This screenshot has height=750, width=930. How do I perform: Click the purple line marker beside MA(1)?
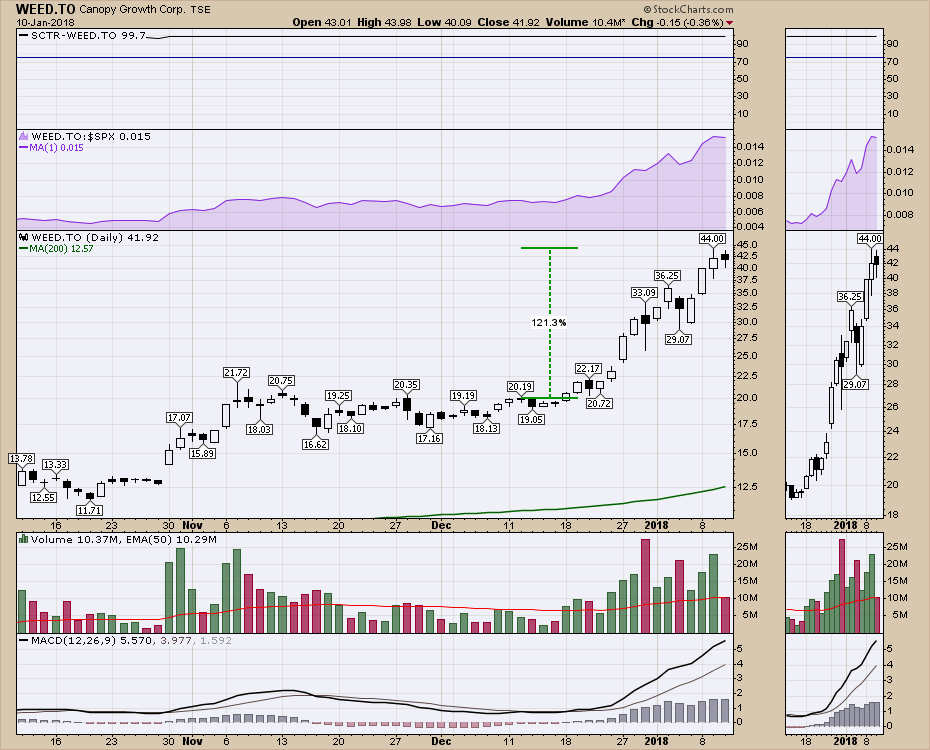coord(23,148)
